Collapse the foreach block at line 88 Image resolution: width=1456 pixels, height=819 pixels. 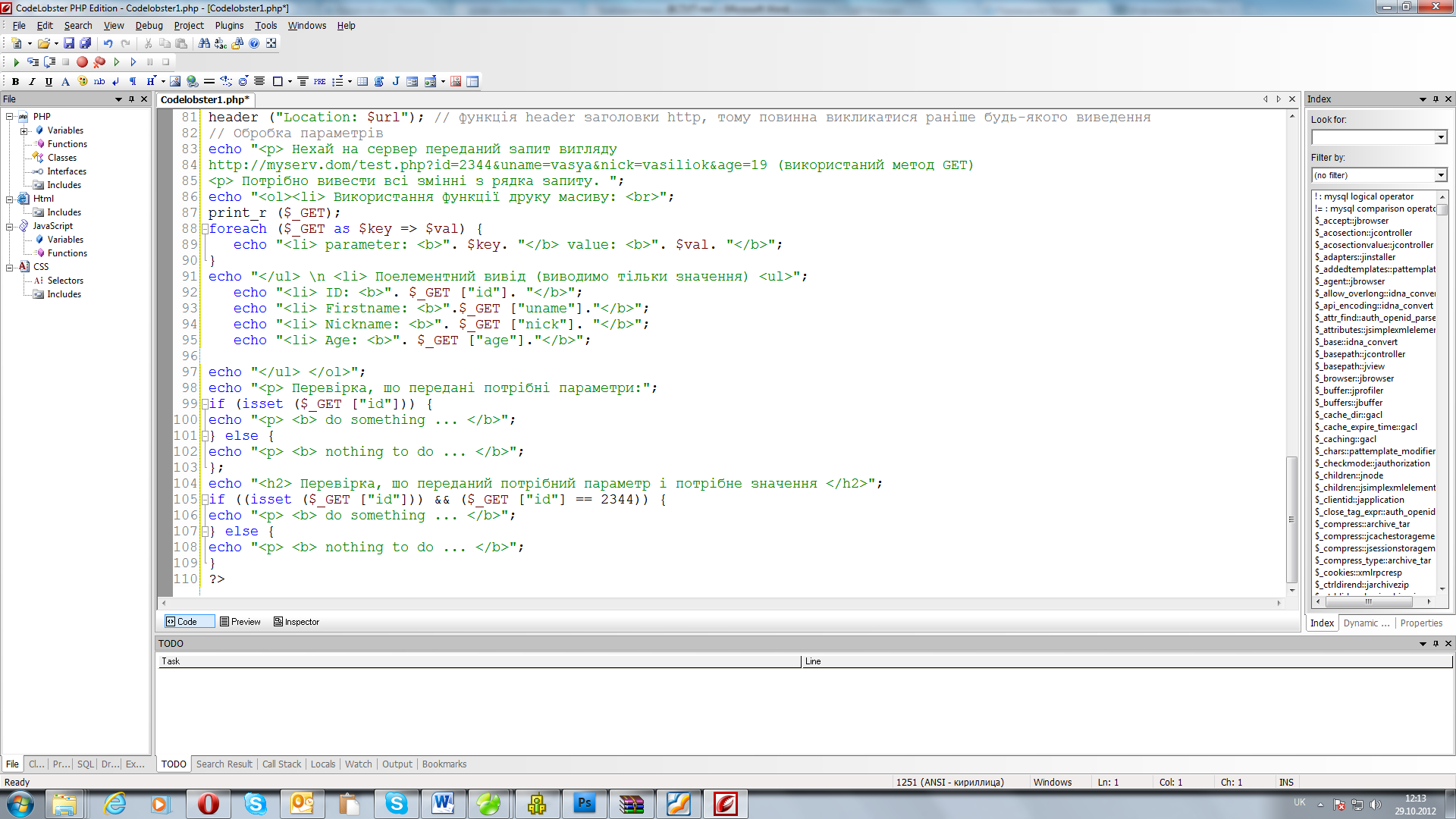click(x=205, y=229)
